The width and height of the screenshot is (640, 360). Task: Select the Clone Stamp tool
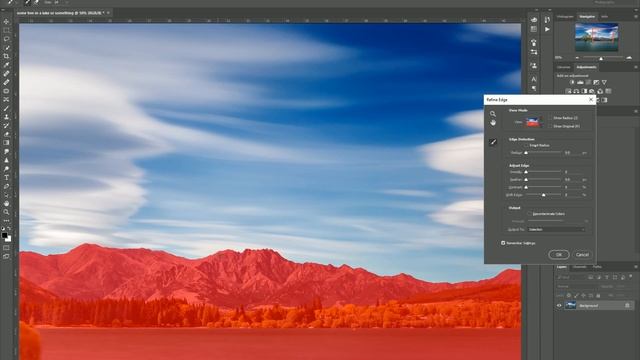6,117
